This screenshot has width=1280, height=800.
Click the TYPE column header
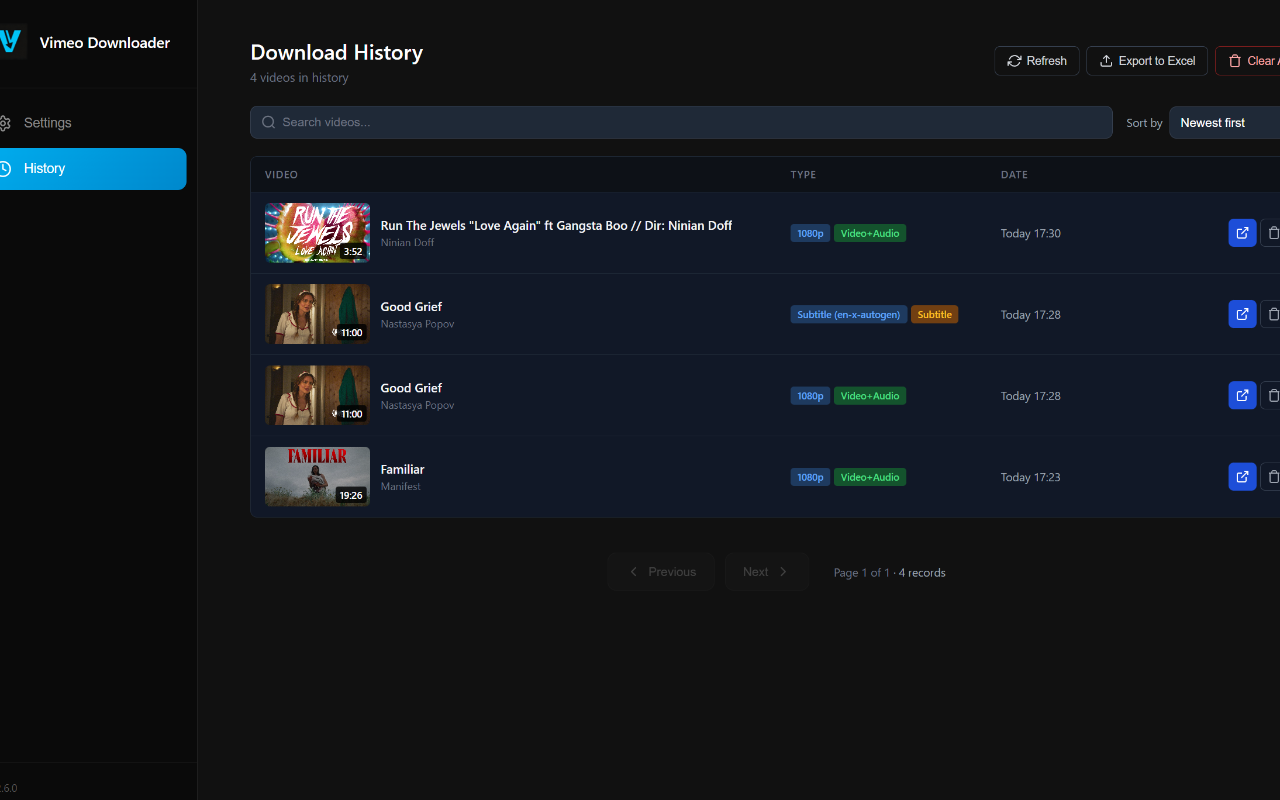point(803,175)
